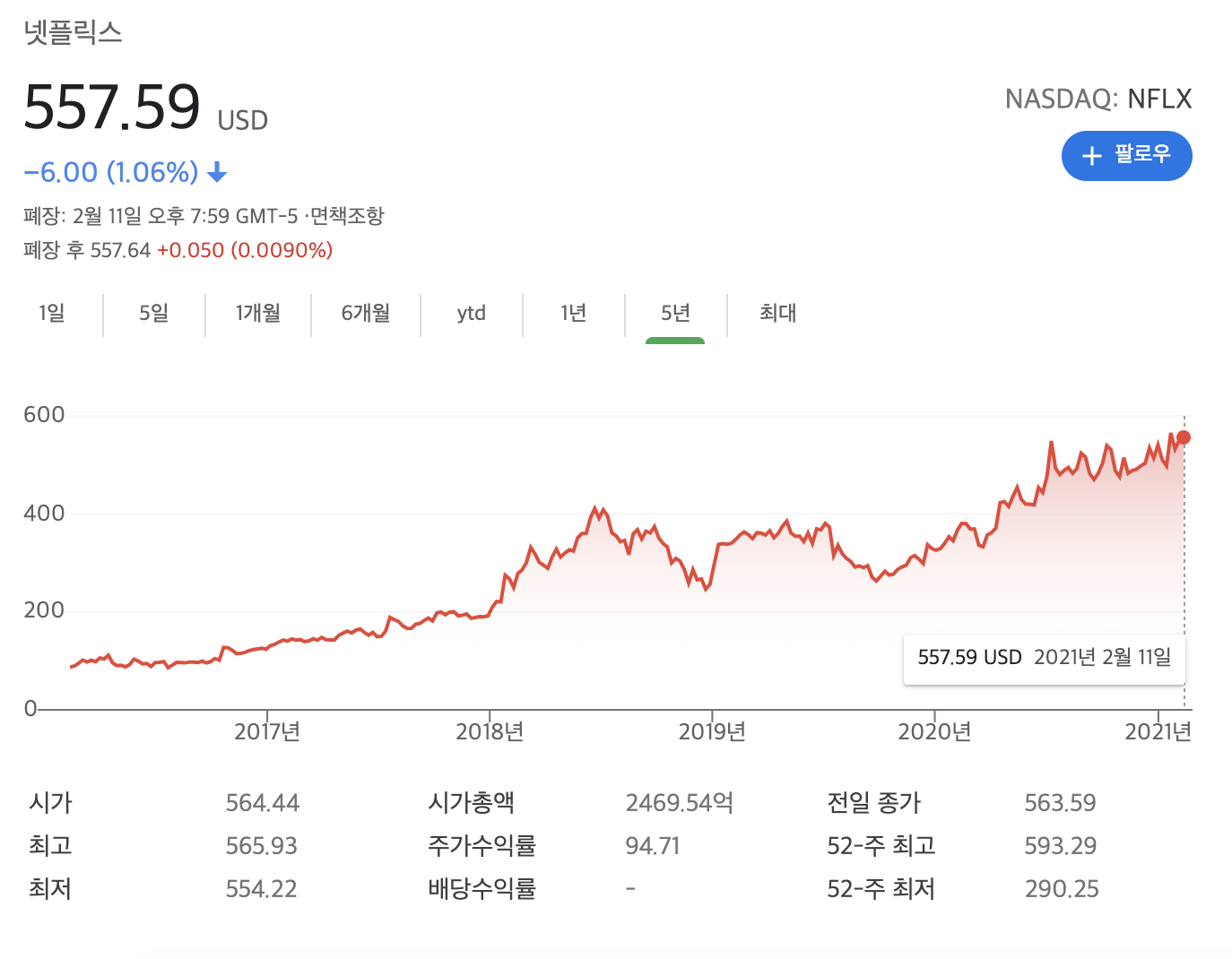
Task: Click the 52-주 최고 label
Action: click(x=881, y=846)
